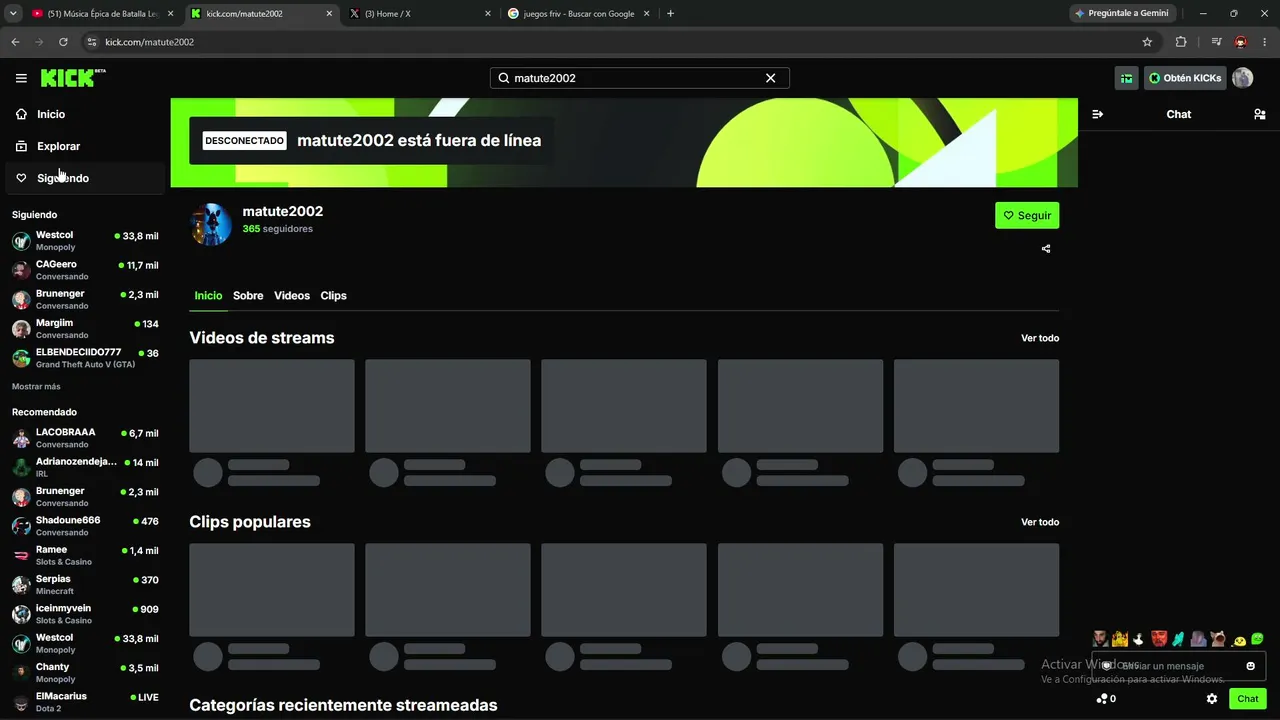Go back in browser history
Screen dimensions: 1280x720
(x=15, y=42)
